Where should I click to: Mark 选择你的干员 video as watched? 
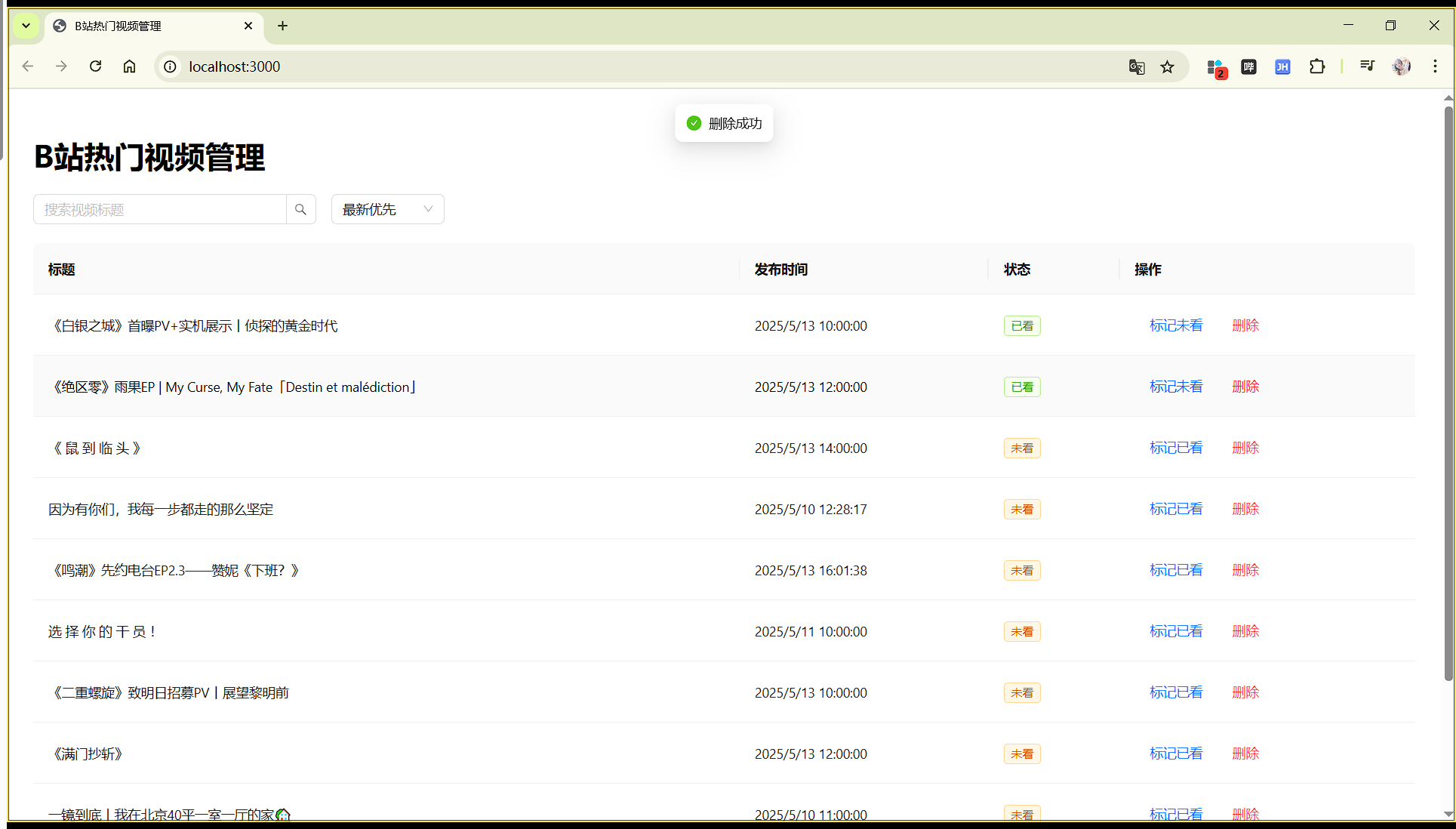1175,631
